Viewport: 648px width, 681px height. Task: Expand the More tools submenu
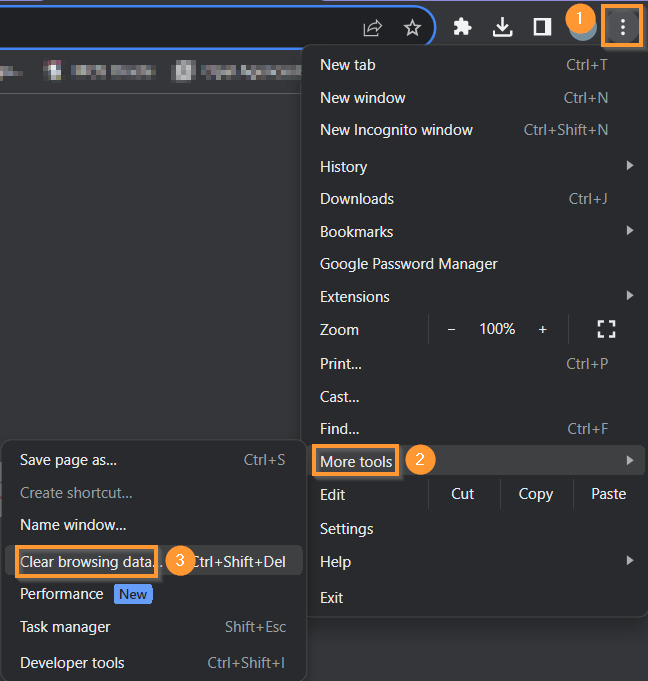point(476,461)
